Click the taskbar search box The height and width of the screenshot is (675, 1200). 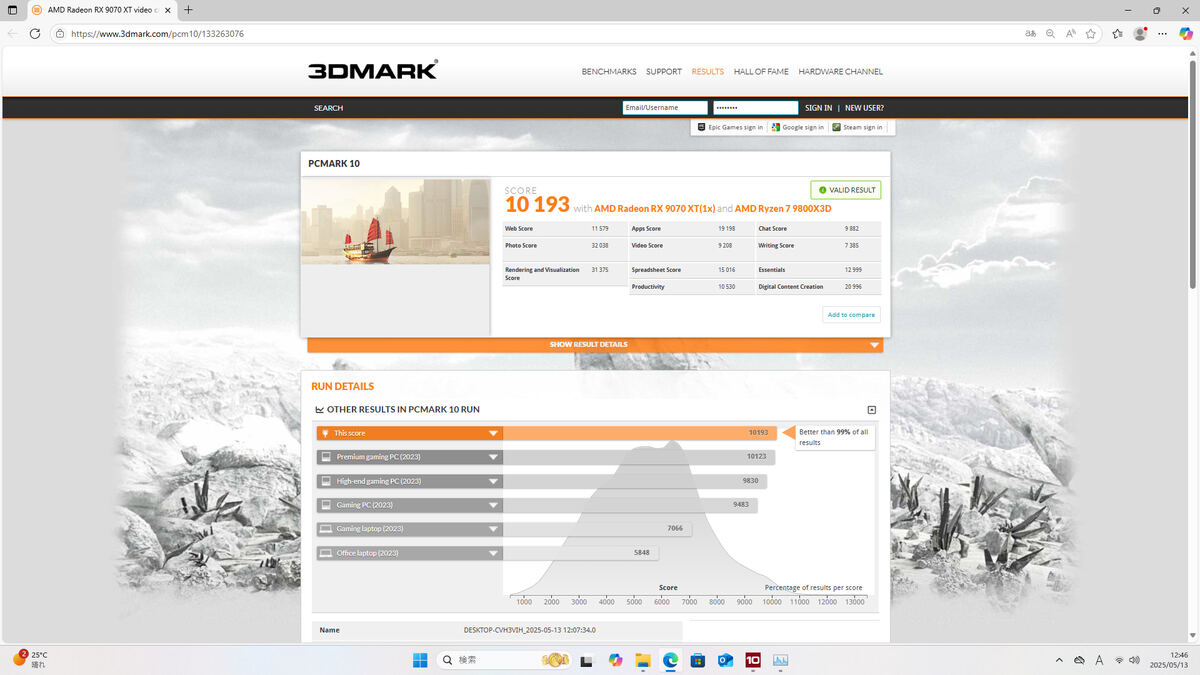[x=505, y=660]
